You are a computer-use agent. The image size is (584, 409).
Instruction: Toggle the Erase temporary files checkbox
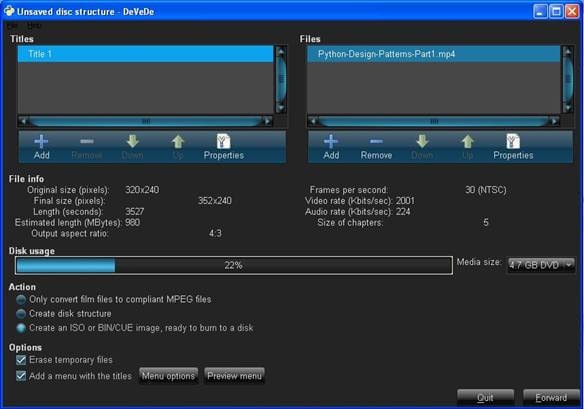click(21, 360)
